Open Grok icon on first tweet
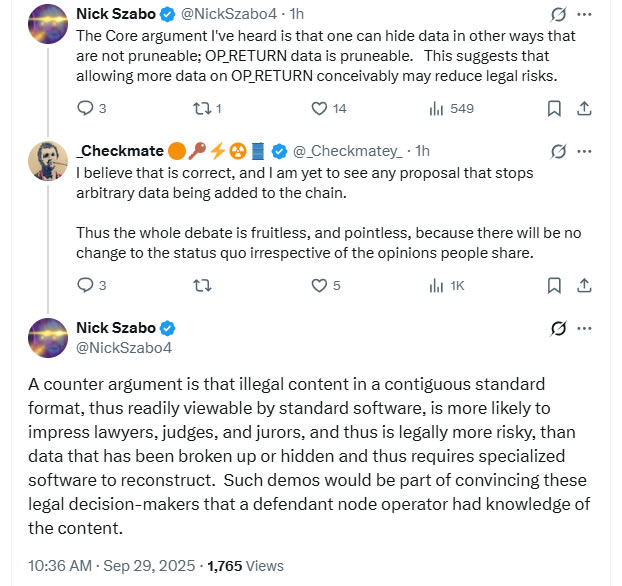Image resolution: width=622 pixels, height=586 pixels. click(x=557, y=16)
